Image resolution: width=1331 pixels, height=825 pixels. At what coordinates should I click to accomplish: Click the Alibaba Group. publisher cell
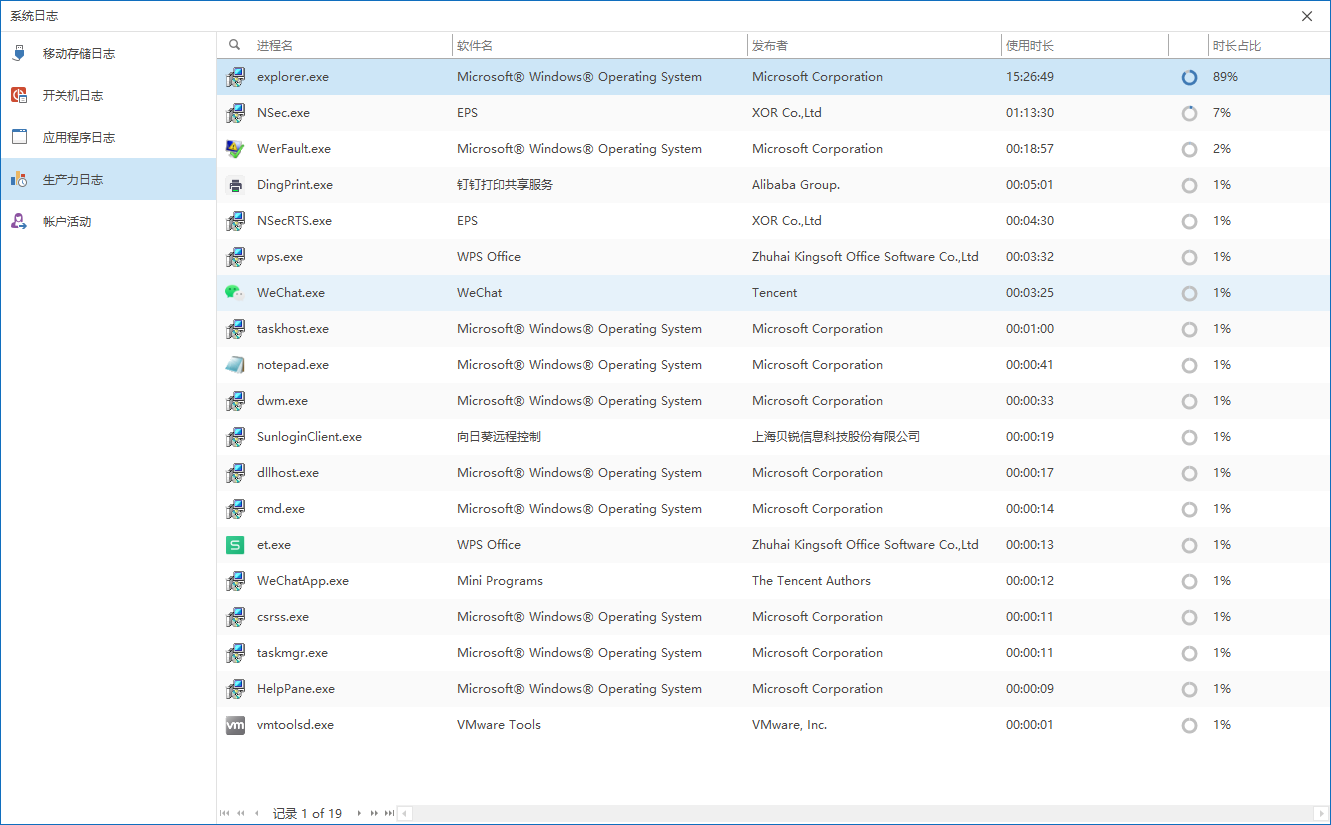click(x=796, y=185)
